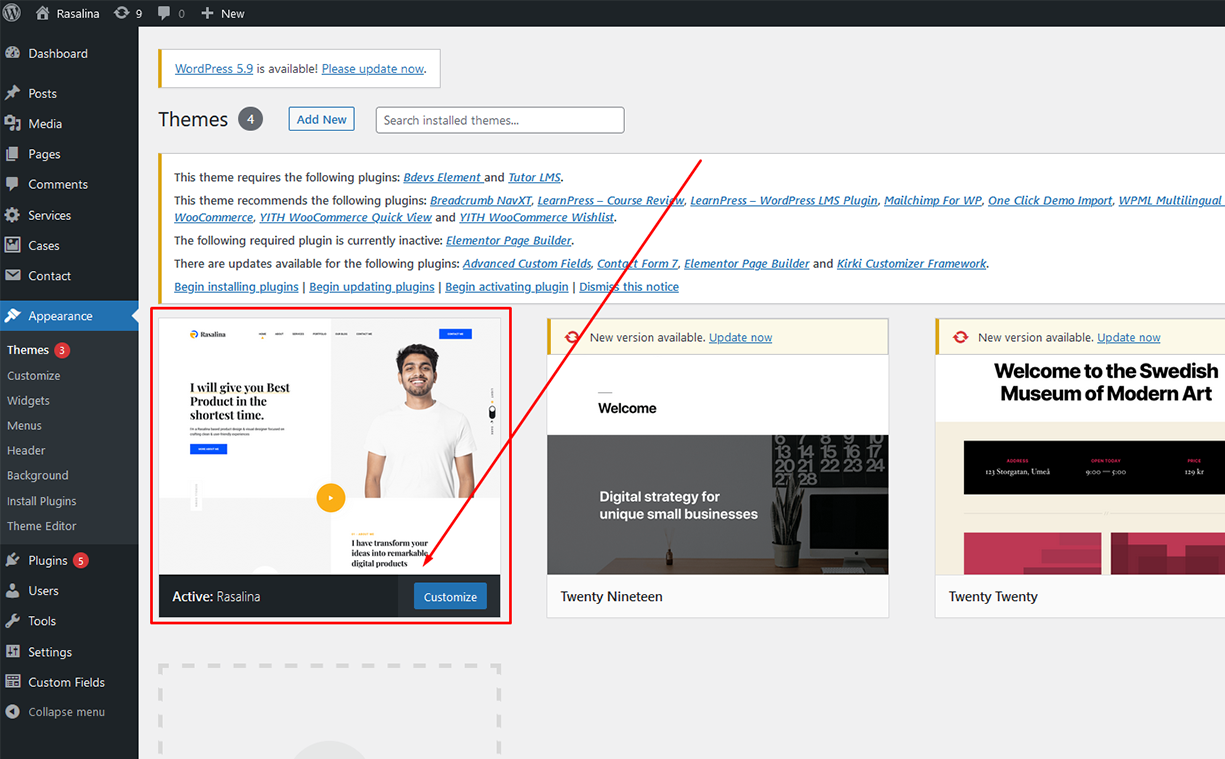
Task: Click the Contact envelope icon
Action: (x=13, y=275)
